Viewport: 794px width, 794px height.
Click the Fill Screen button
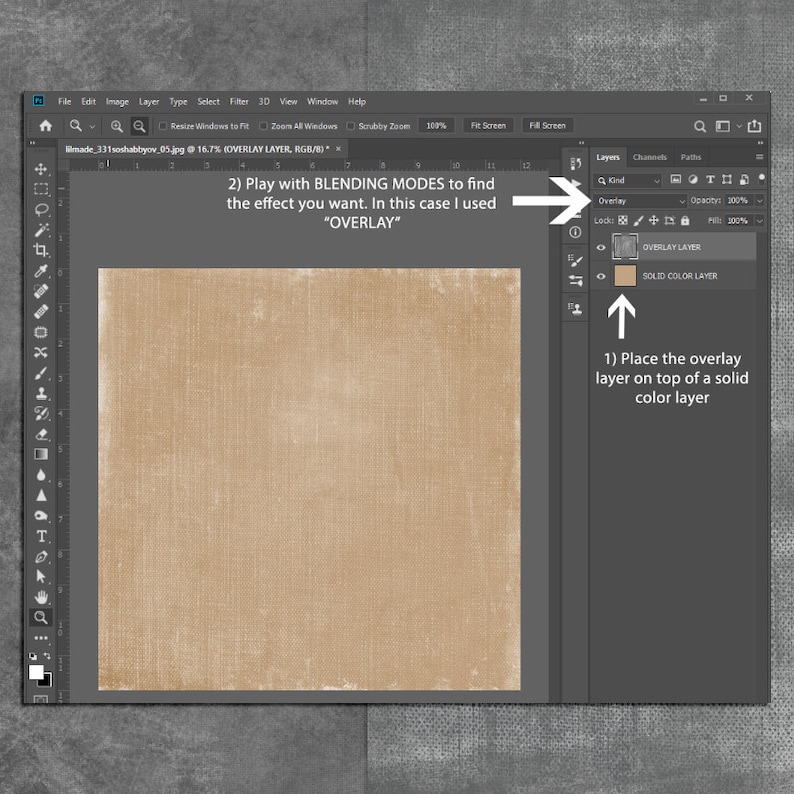(547, 126)
